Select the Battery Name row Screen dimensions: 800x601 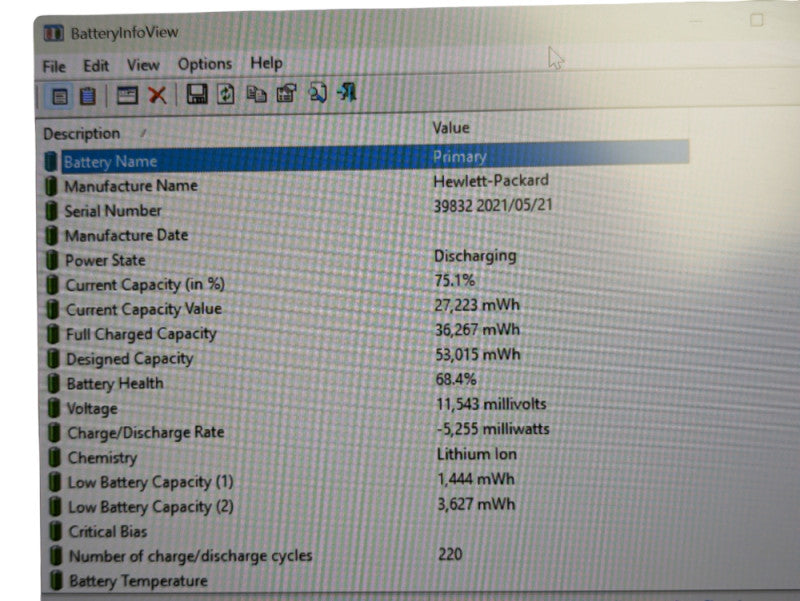tap(365, 159)
